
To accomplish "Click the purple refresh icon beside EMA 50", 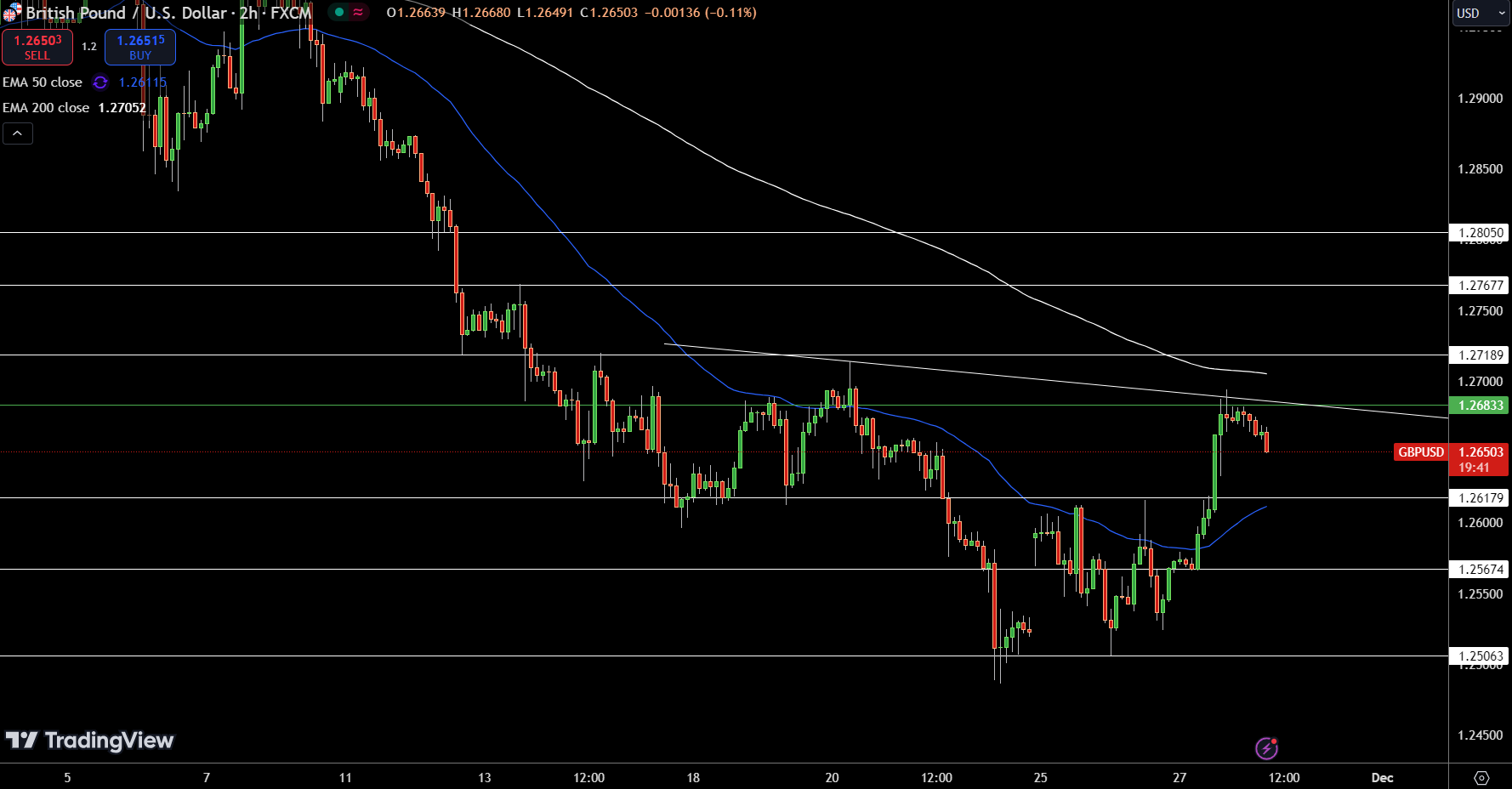I will 100,82.
